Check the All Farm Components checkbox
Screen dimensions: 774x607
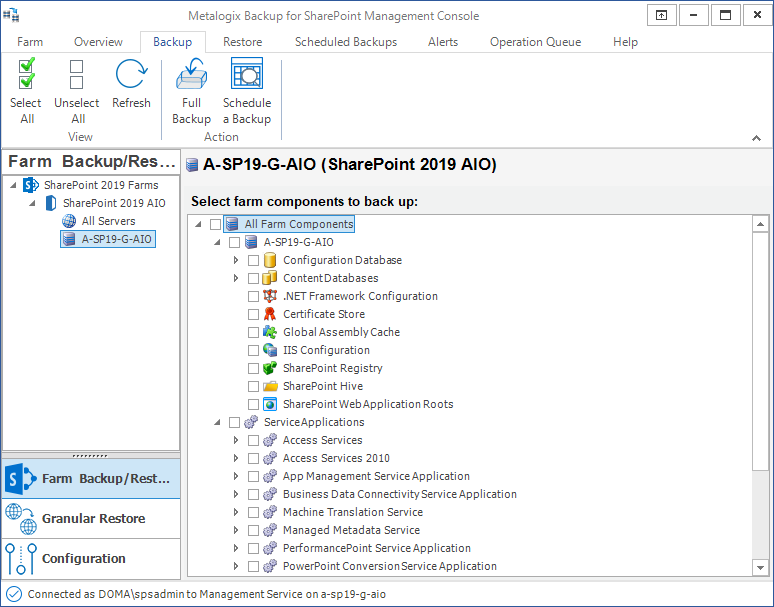coord(215,224)
